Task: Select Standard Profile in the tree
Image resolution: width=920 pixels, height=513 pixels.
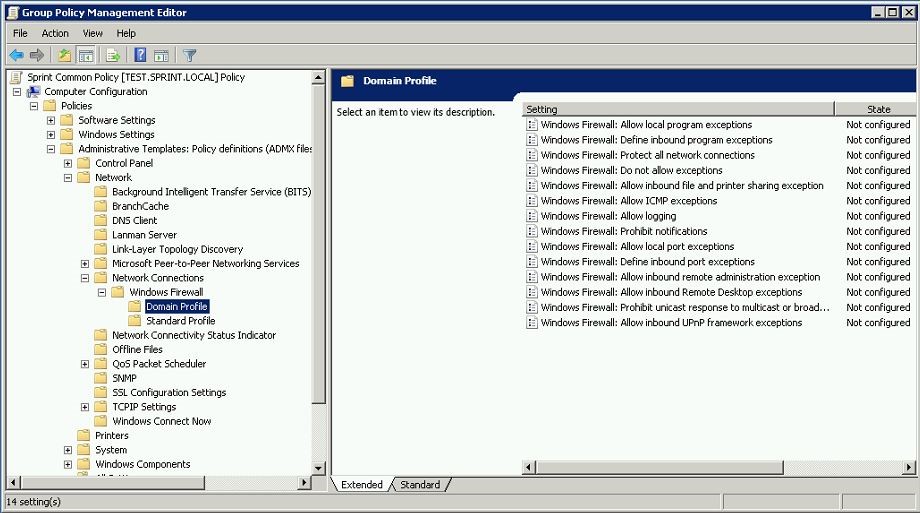Action: 181,320
